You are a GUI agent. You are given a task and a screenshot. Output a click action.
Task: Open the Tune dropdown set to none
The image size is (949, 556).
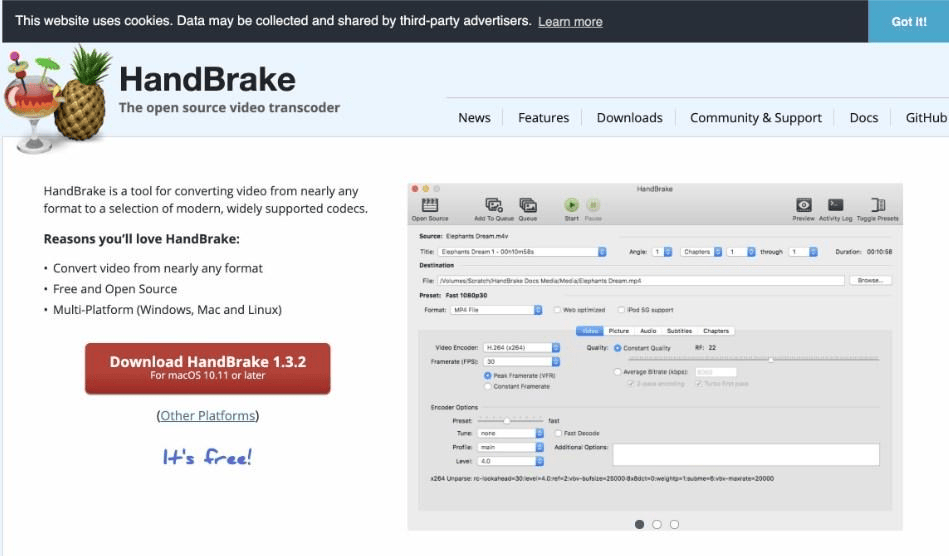511,433
